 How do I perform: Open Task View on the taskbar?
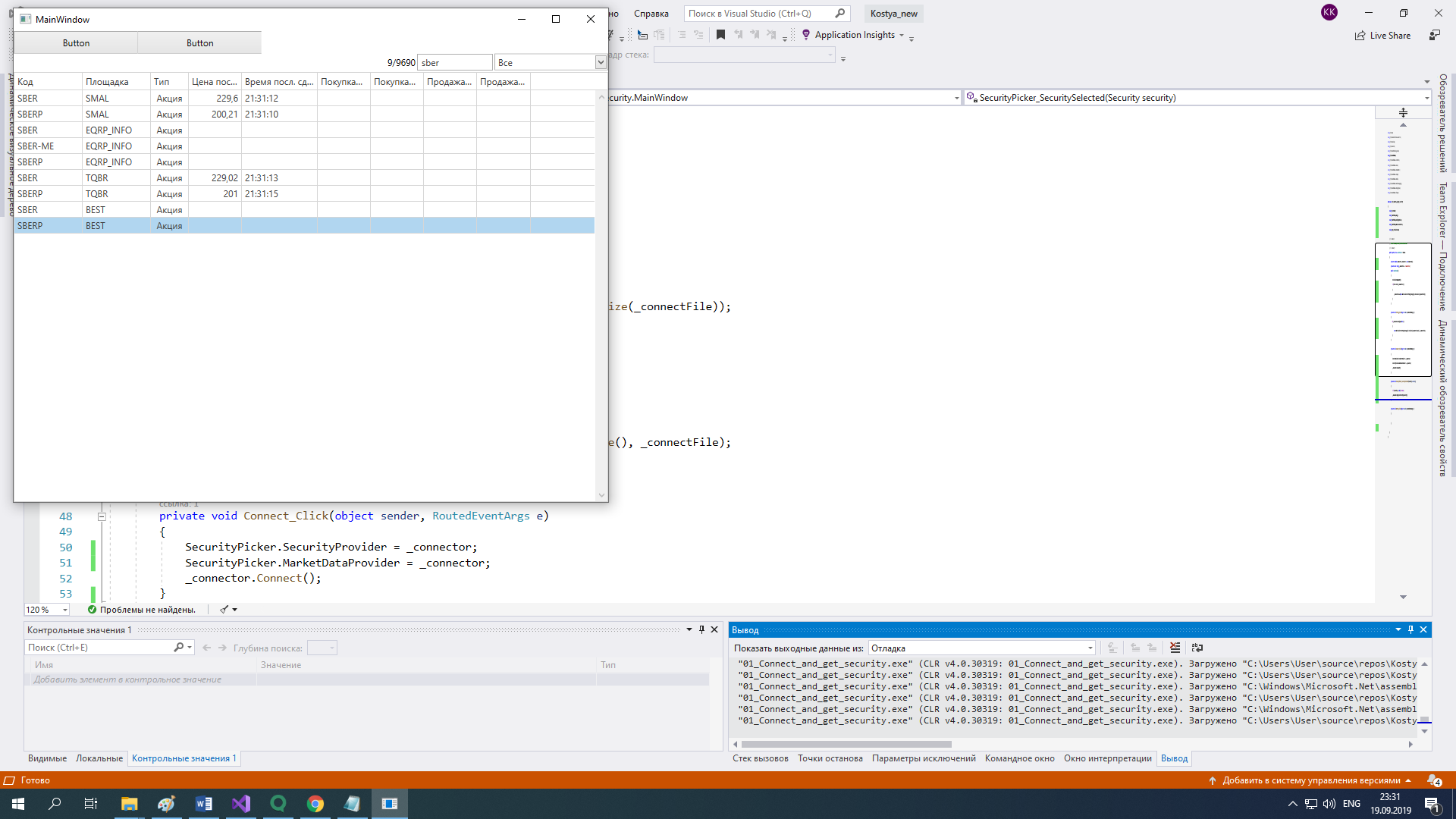(x=91, y=804)
